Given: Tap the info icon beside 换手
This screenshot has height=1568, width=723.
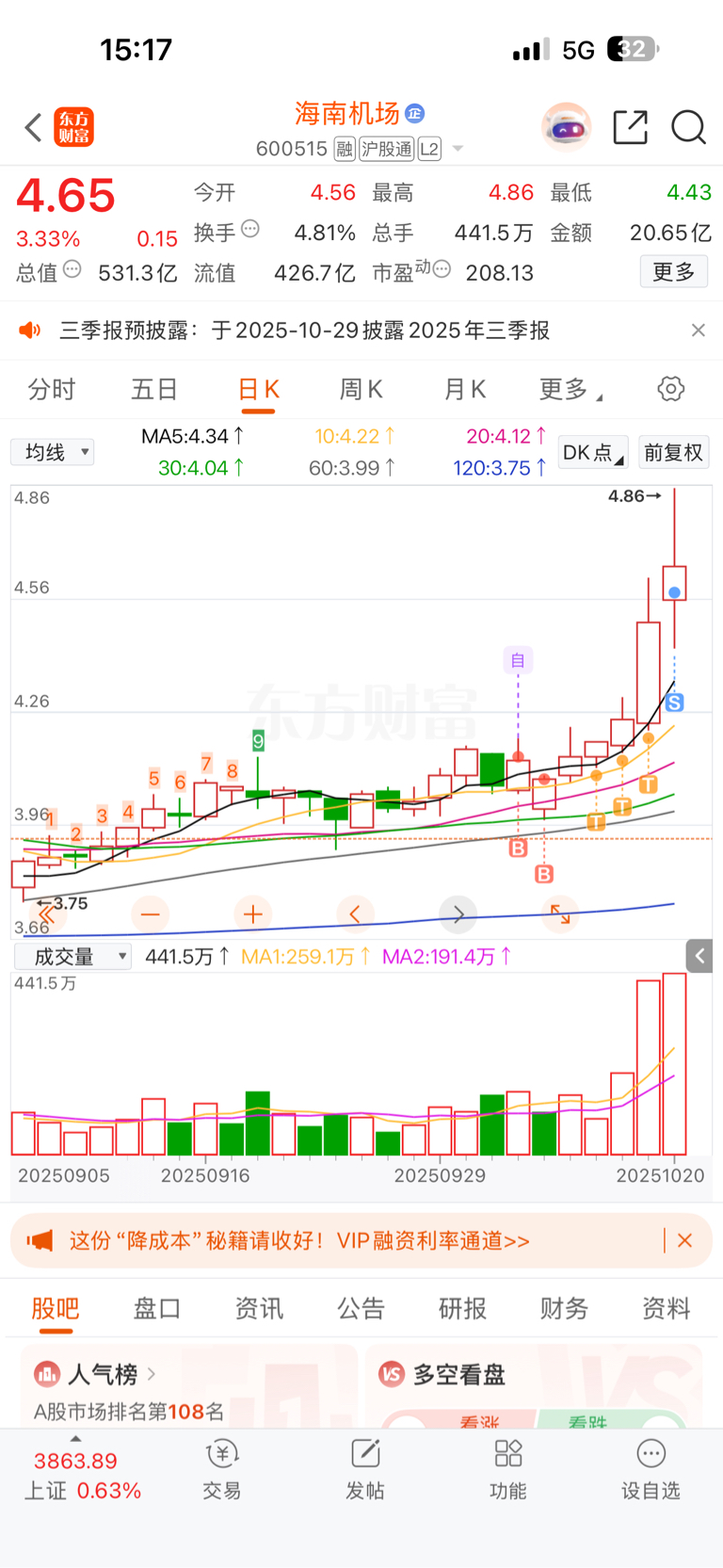Looking at the screenshot, I should (250, 229).
